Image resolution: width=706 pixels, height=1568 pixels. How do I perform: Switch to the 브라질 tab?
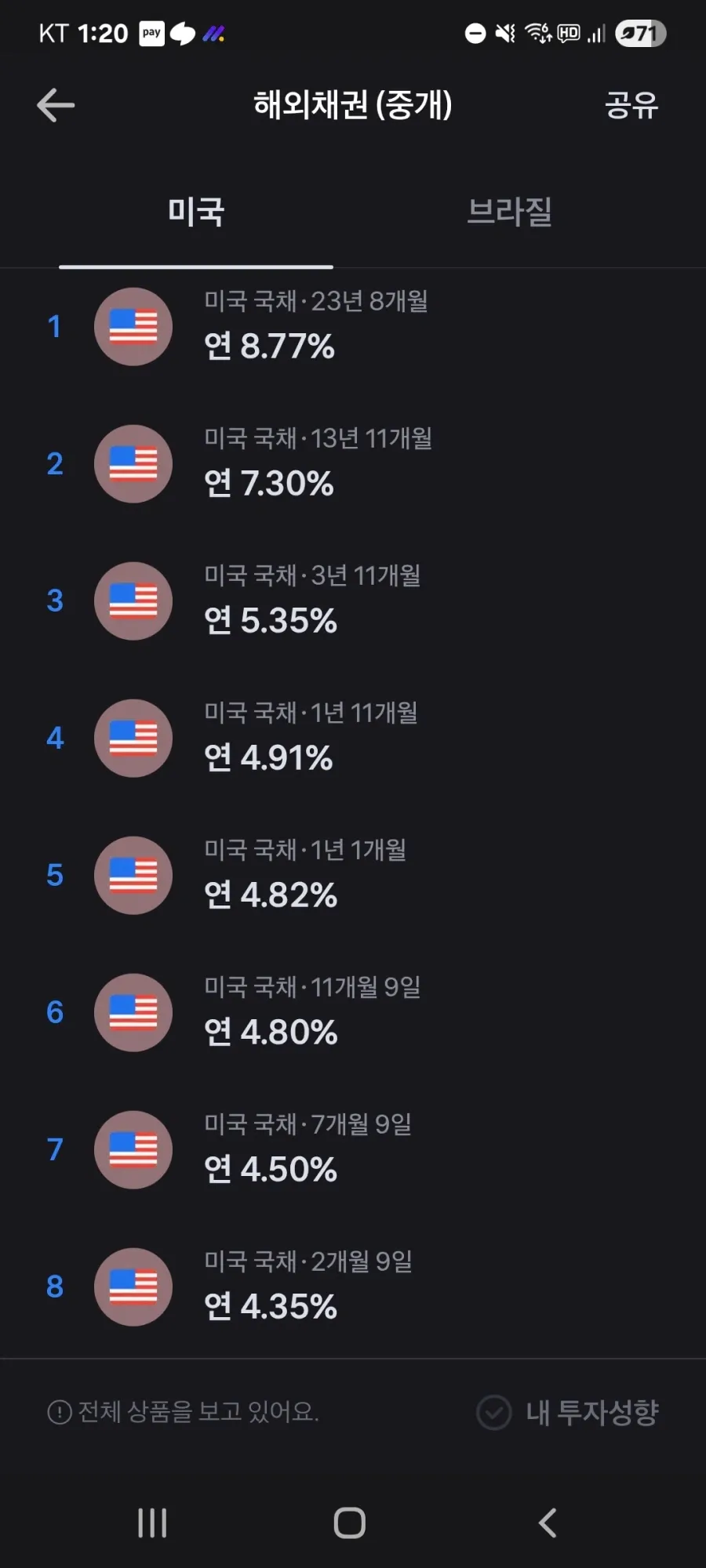pyautogui.click(x=510, y=212)
